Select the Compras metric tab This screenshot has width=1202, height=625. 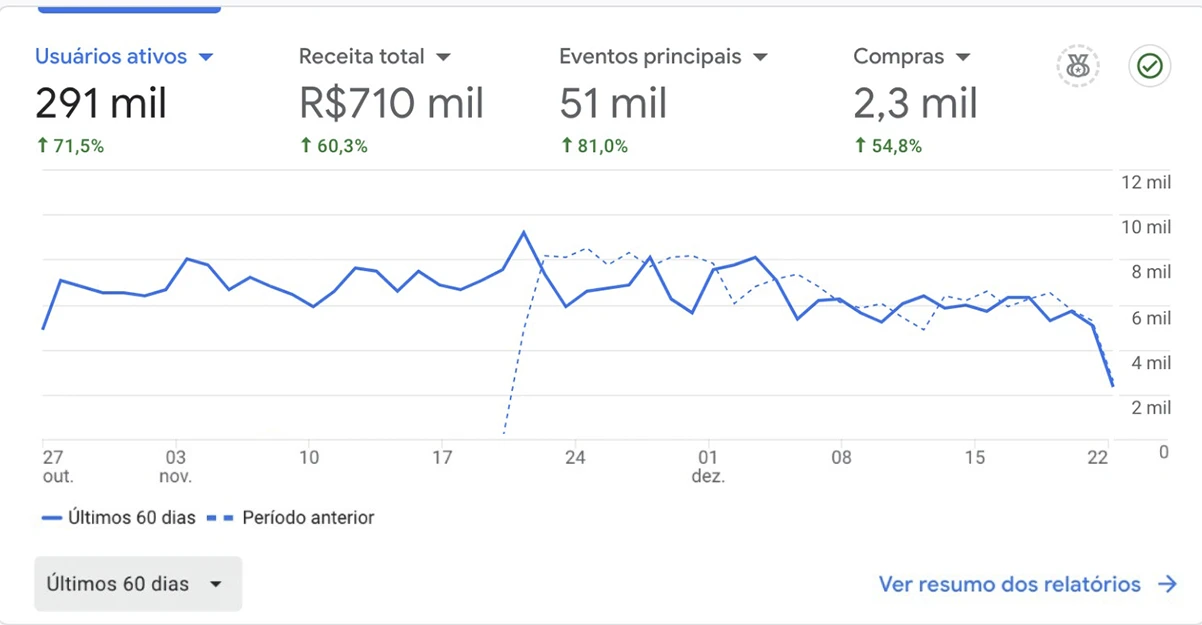click(899, 57)
